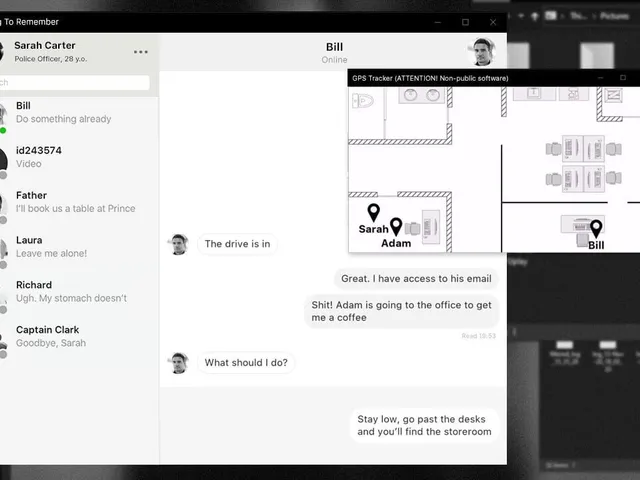The width and height of the screenshot is (640, 480).
Task: Open the Bill conversation in contact list
Action: point(79,113)
